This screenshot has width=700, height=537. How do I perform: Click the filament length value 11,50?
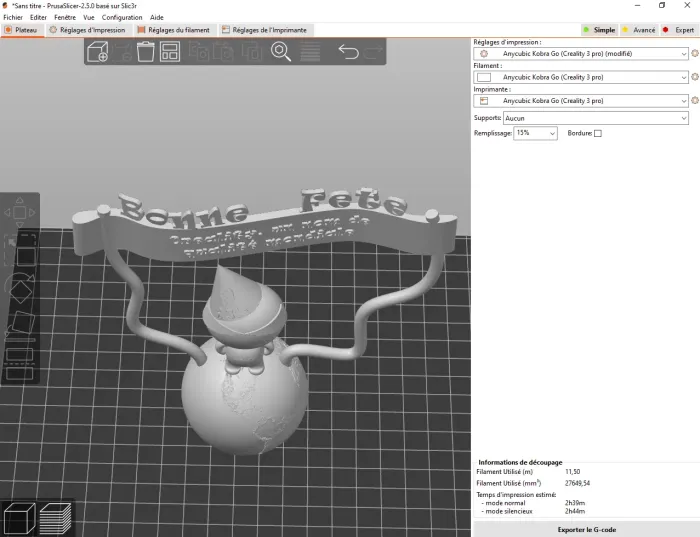coord(572,471)
